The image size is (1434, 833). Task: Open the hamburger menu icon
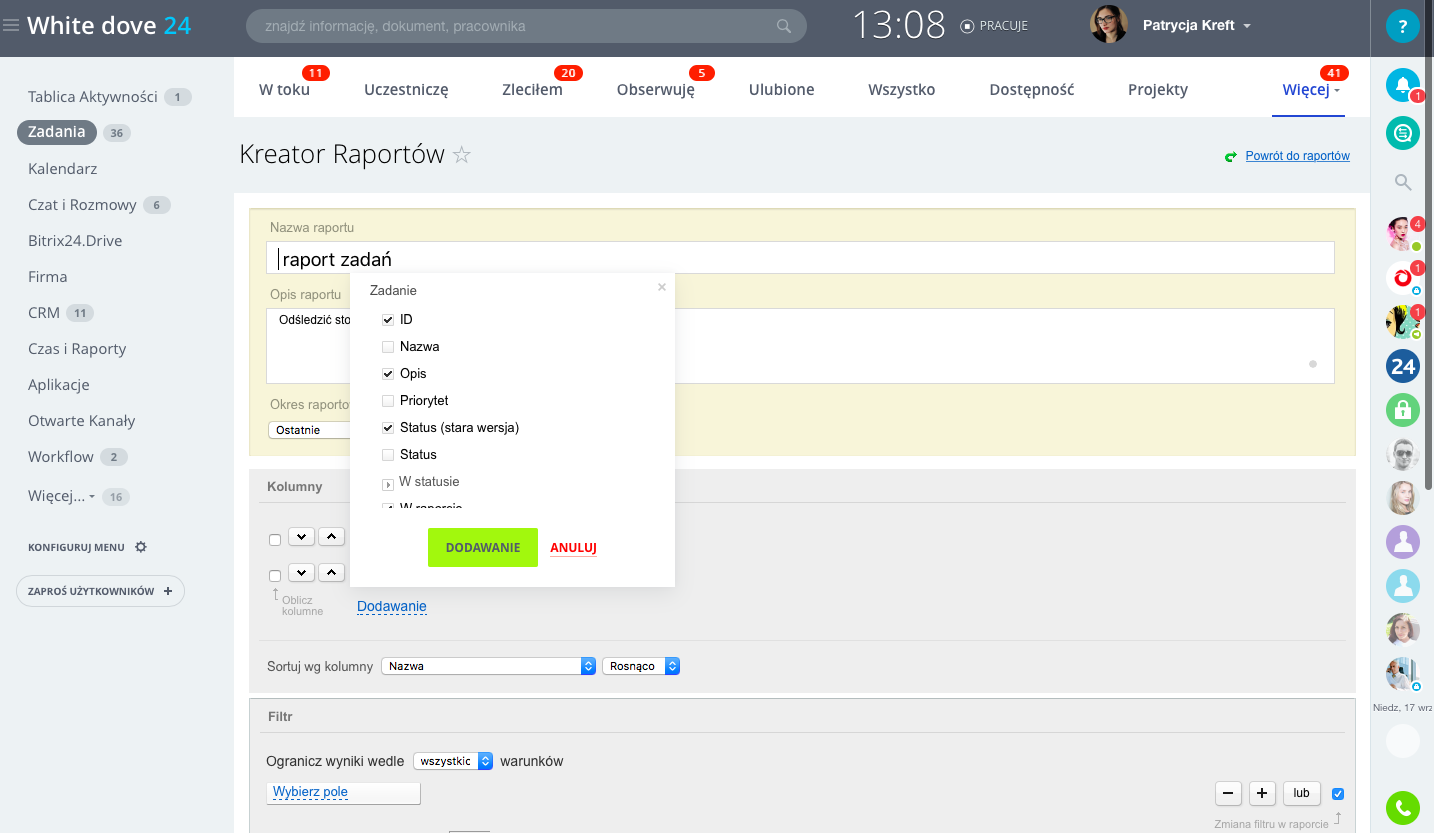click(x=11, y=26)
